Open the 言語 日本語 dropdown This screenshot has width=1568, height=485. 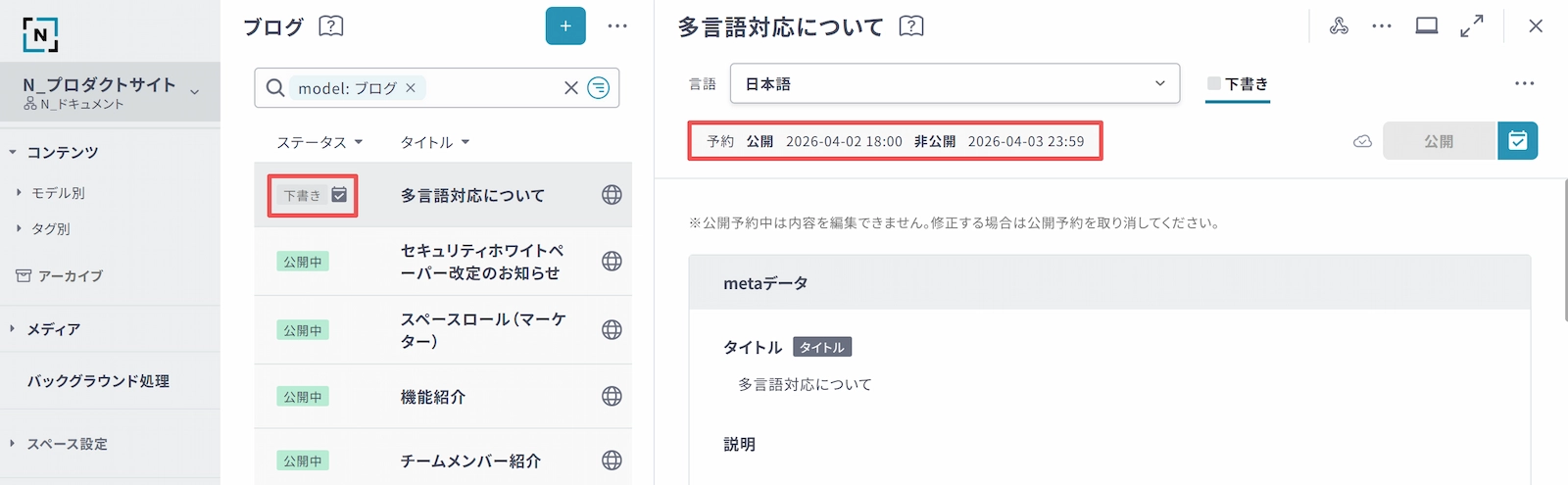pyautogui.click(x=955, y=84)
